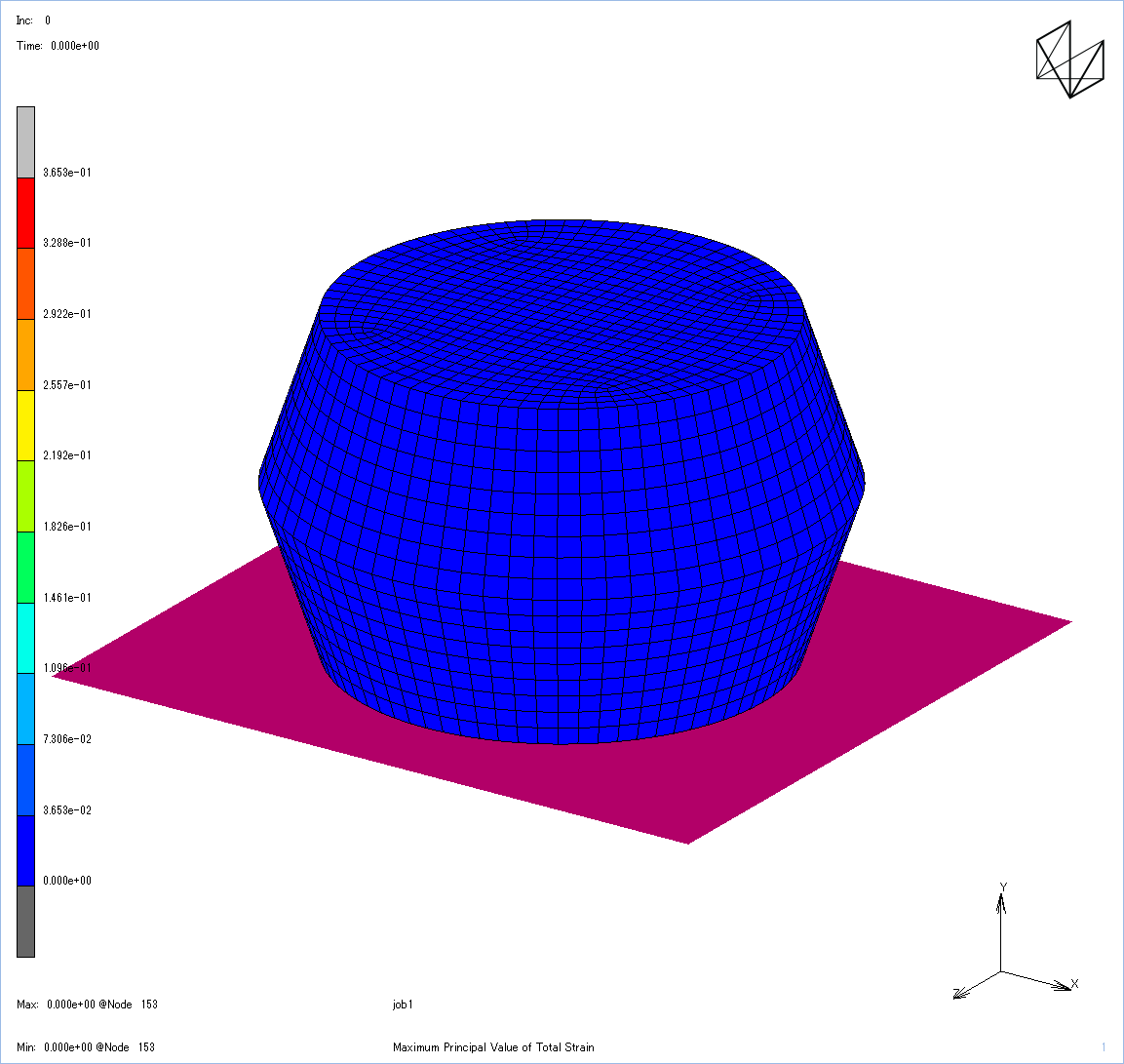Select the red legend color band

(25, 213)
